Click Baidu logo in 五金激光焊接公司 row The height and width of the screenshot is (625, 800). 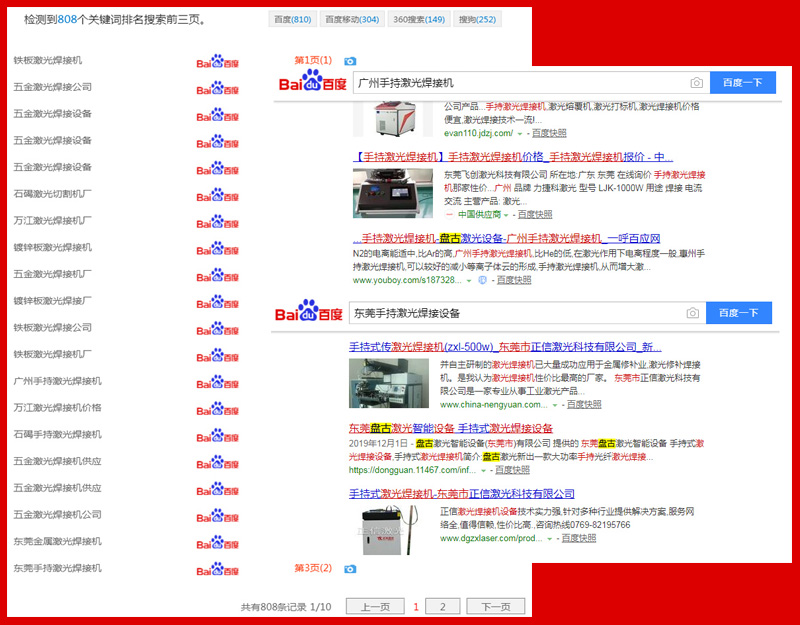tap(217, 88)
